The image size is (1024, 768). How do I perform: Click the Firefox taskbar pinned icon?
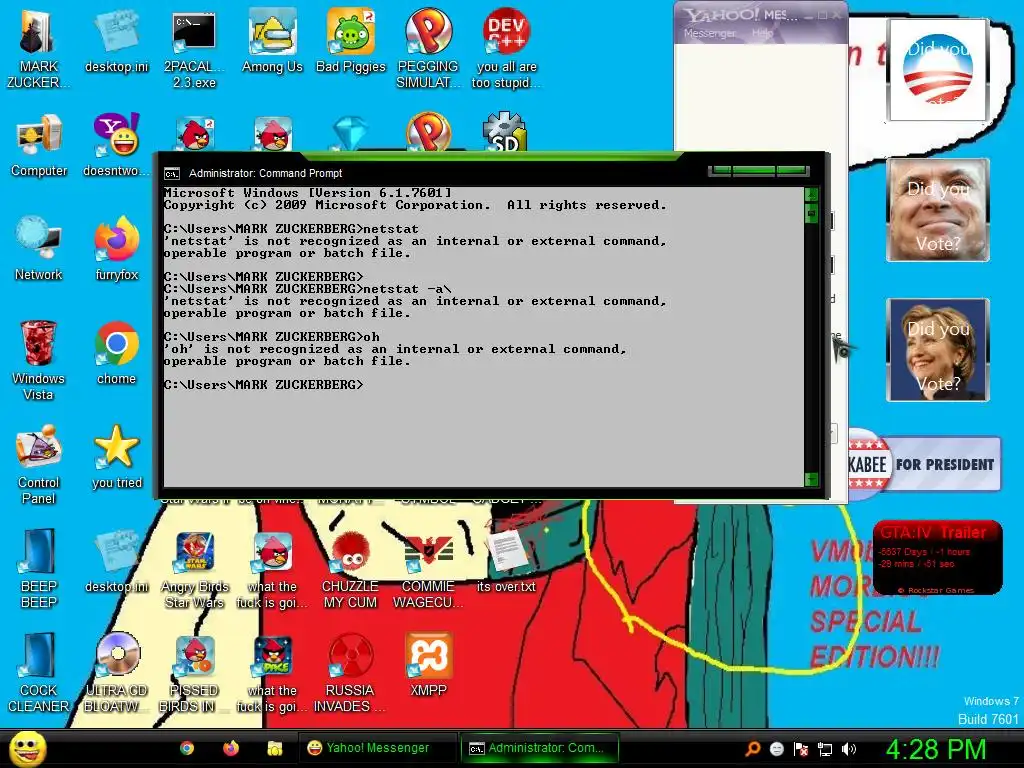point(231,748)
